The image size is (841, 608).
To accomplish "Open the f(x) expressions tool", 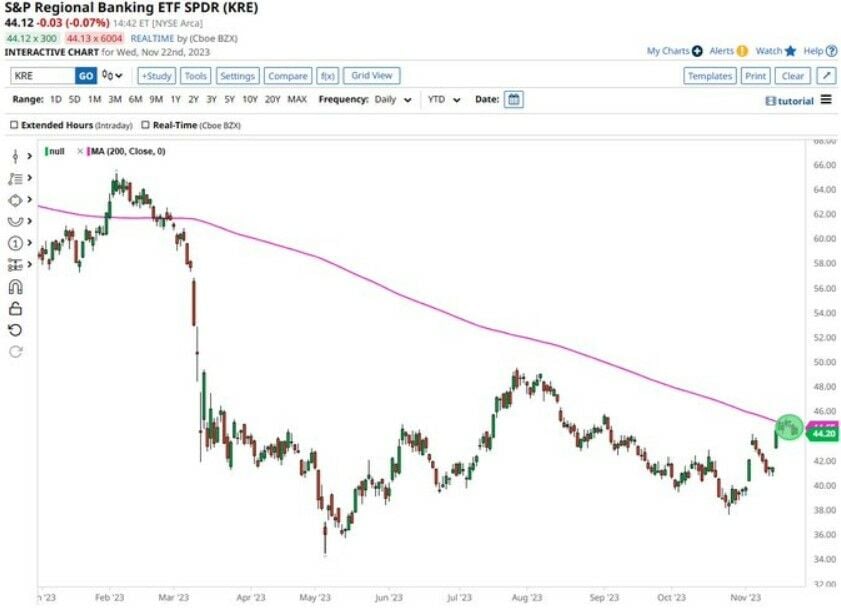I will (327, 76).
